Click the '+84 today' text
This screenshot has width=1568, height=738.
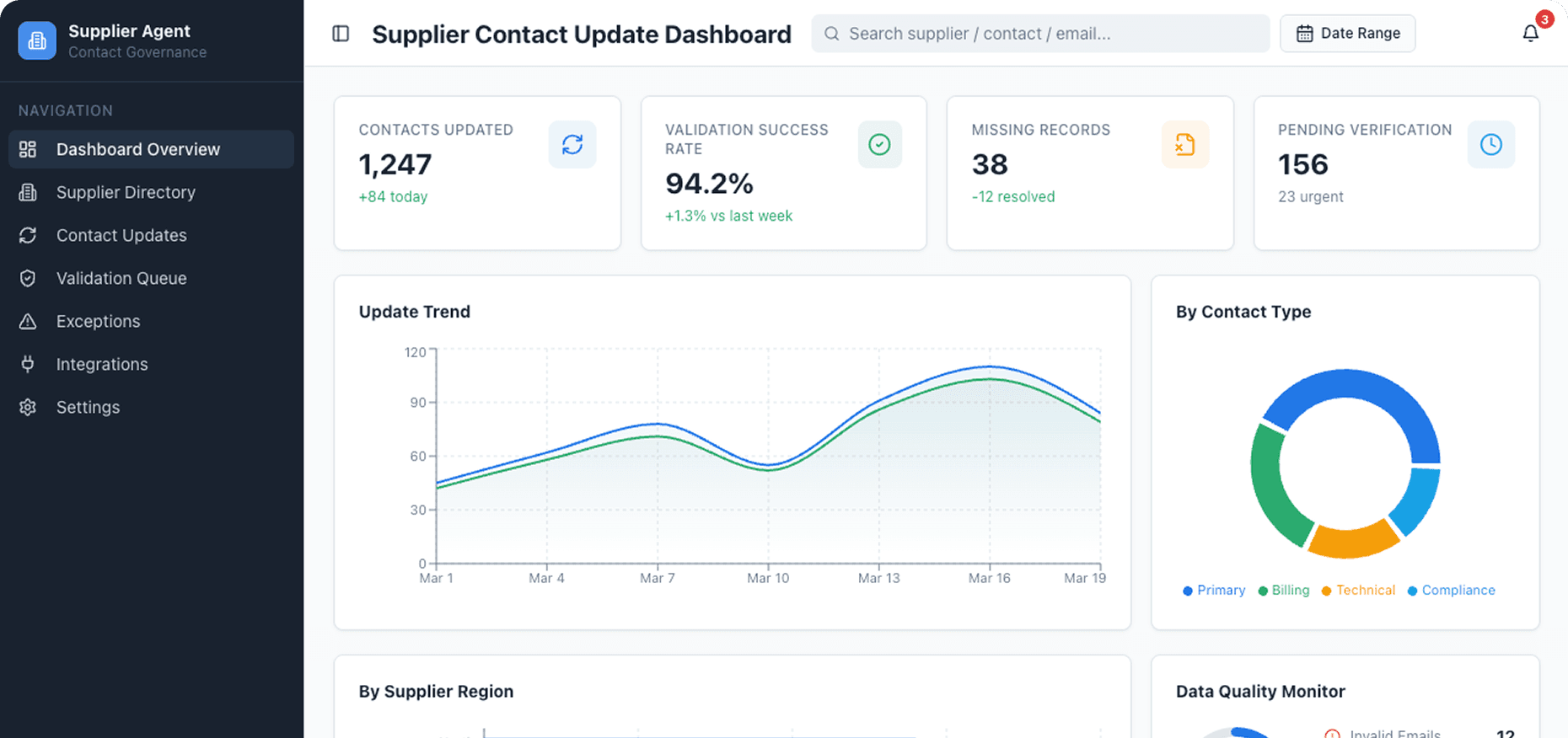[x=394, y=196]
